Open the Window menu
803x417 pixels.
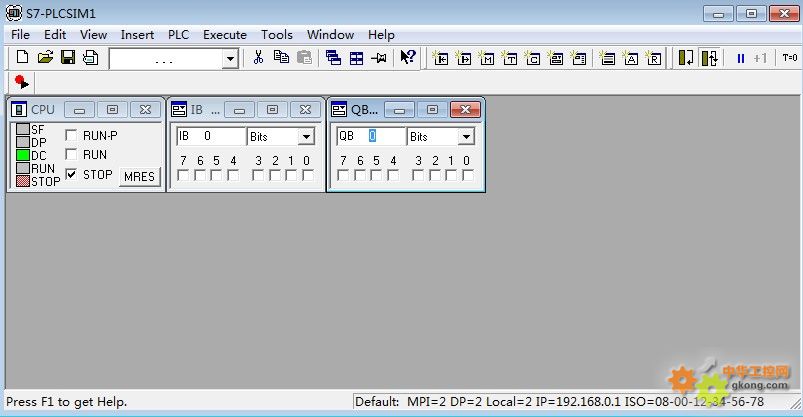pyautogui.click(x=330, y=35)
